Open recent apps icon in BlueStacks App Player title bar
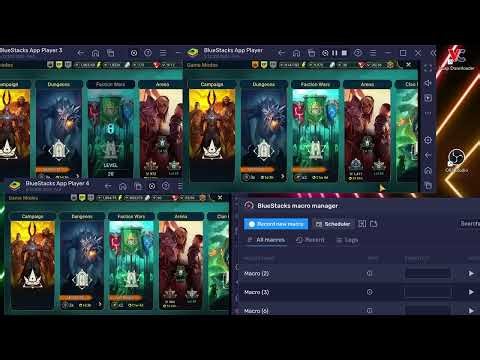The height and width of the screenshot is (360, 480). pos(311,53)
